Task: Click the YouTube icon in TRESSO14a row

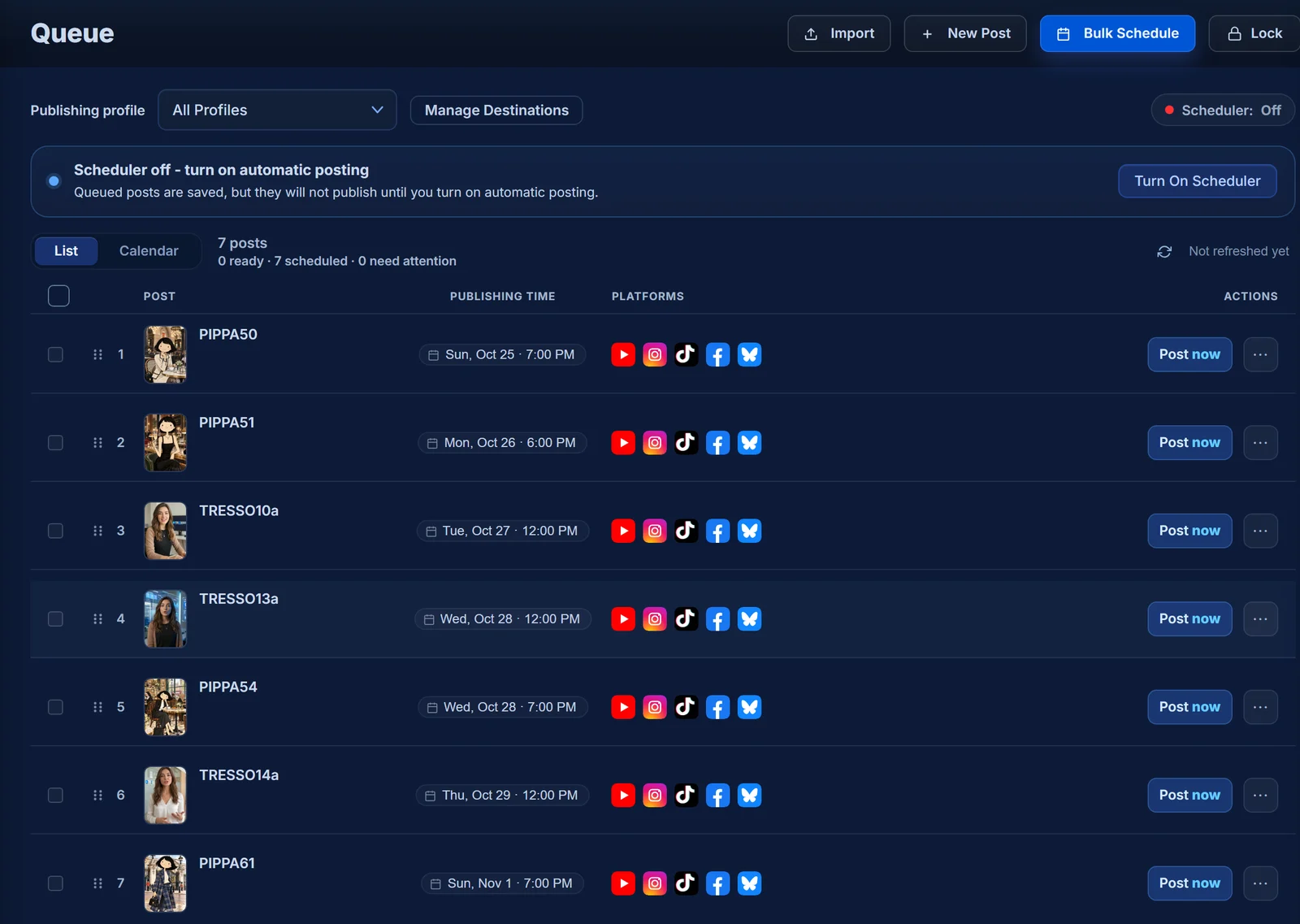Action: tap(623, 796)
